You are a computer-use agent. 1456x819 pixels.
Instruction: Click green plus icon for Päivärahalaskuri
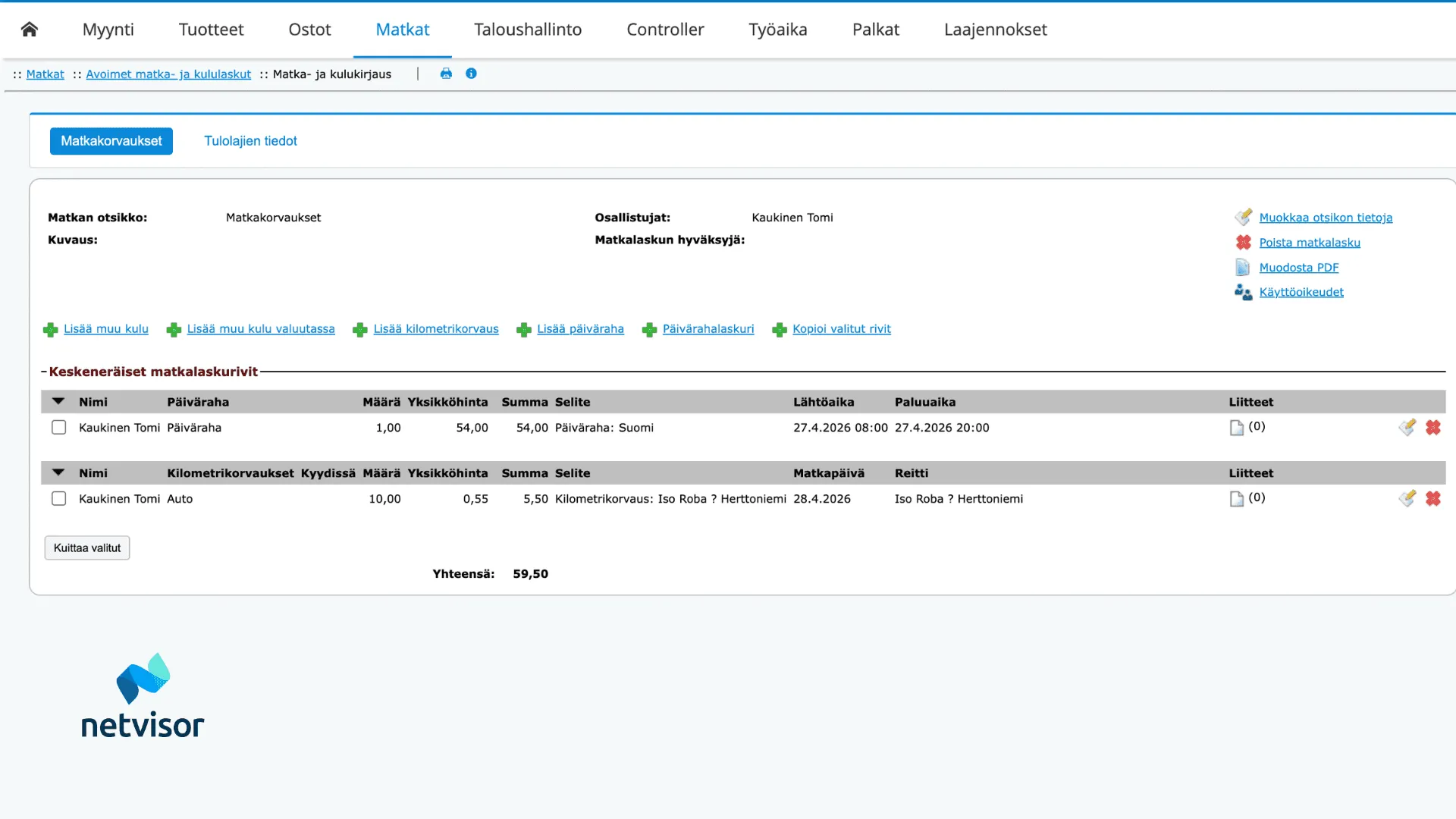pos(649,330)
